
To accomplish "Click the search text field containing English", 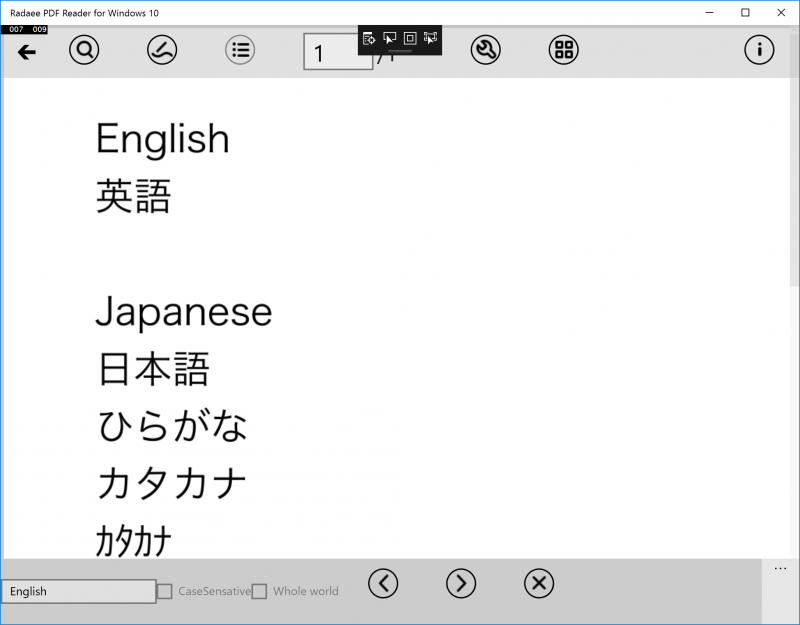I will coord(79,591).
